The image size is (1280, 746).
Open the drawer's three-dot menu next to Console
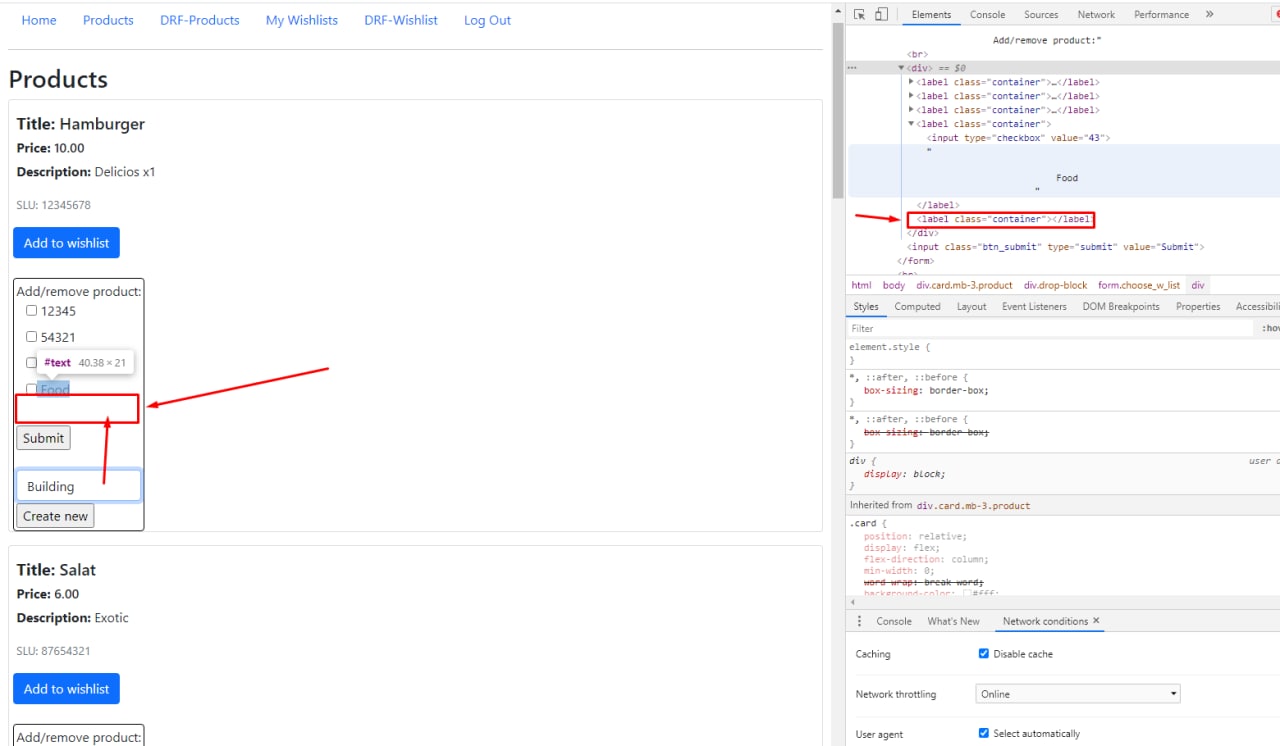point(859,621)
